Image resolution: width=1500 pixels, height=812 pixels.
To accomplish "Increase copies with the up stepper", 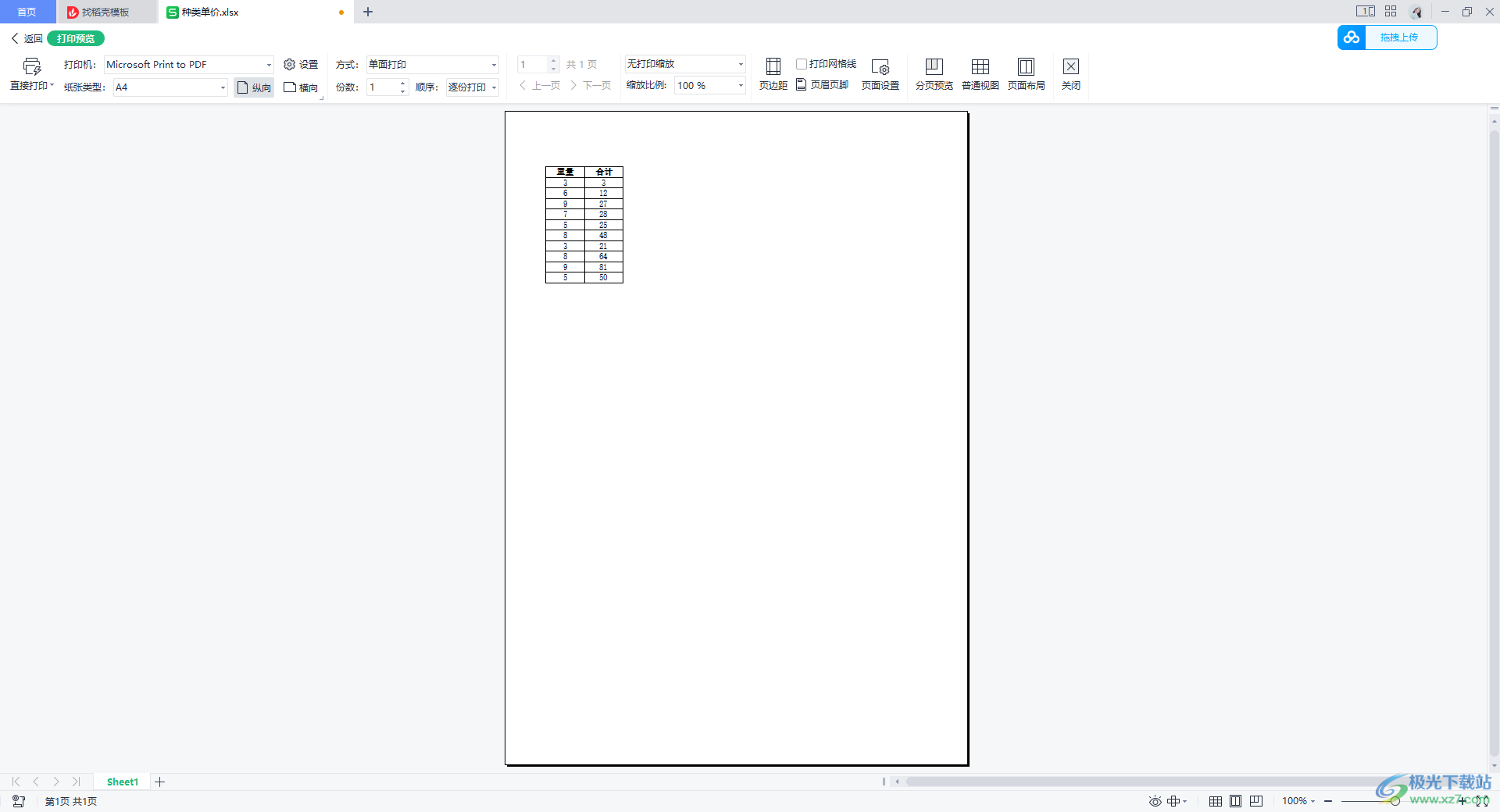I will [403, 83].
